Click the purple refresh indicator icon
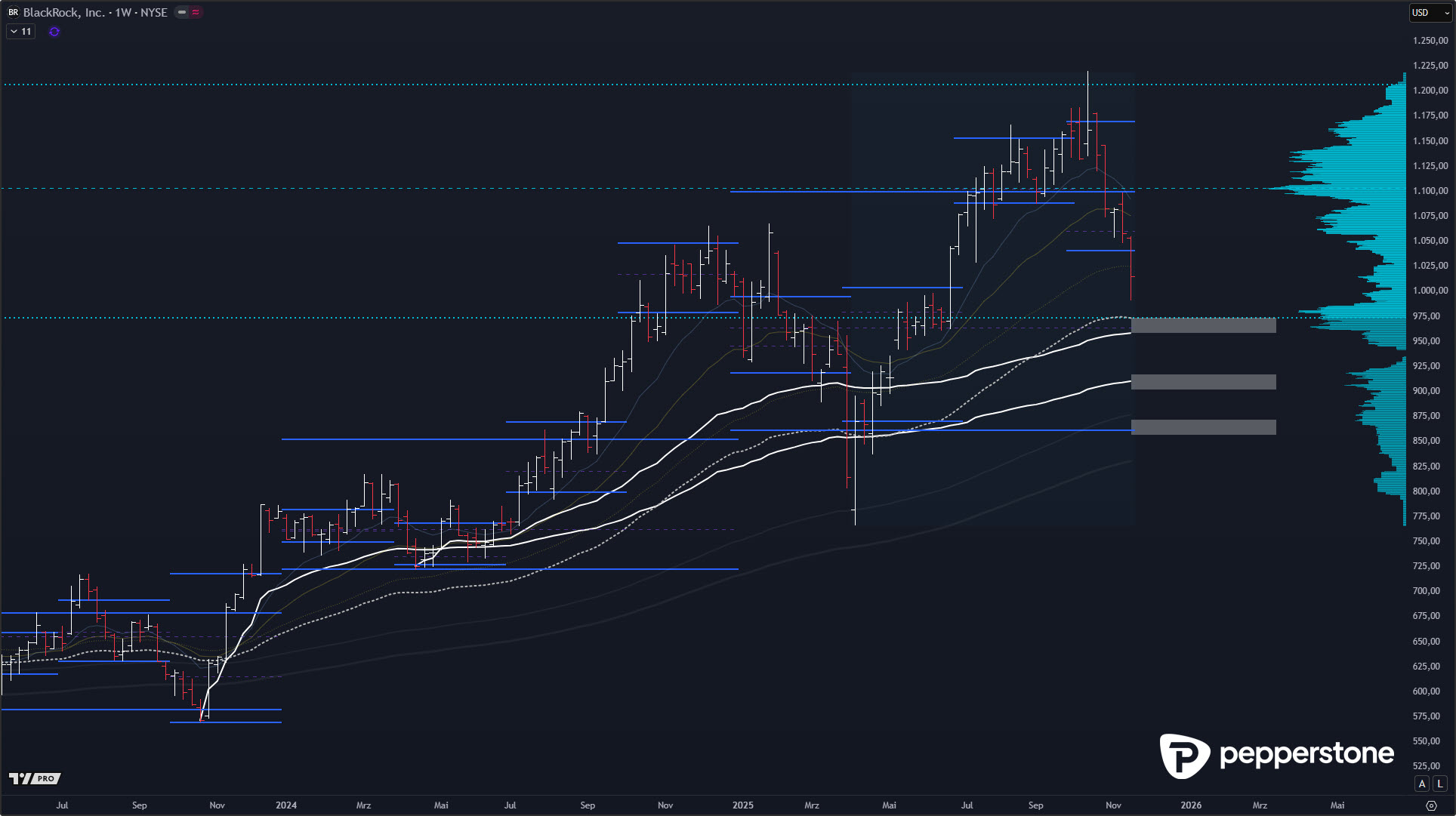Image resolution: width=1456 pixels, height=816 pixels. (54, 32)
